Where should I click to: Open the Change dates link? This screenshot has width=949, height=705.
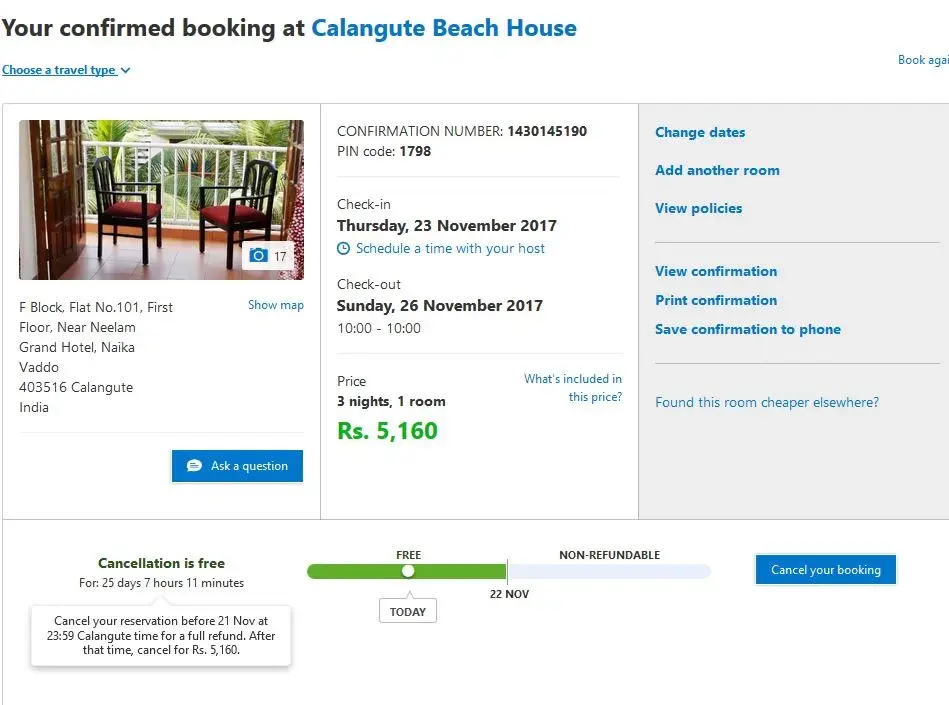click(x=700, y=132)
